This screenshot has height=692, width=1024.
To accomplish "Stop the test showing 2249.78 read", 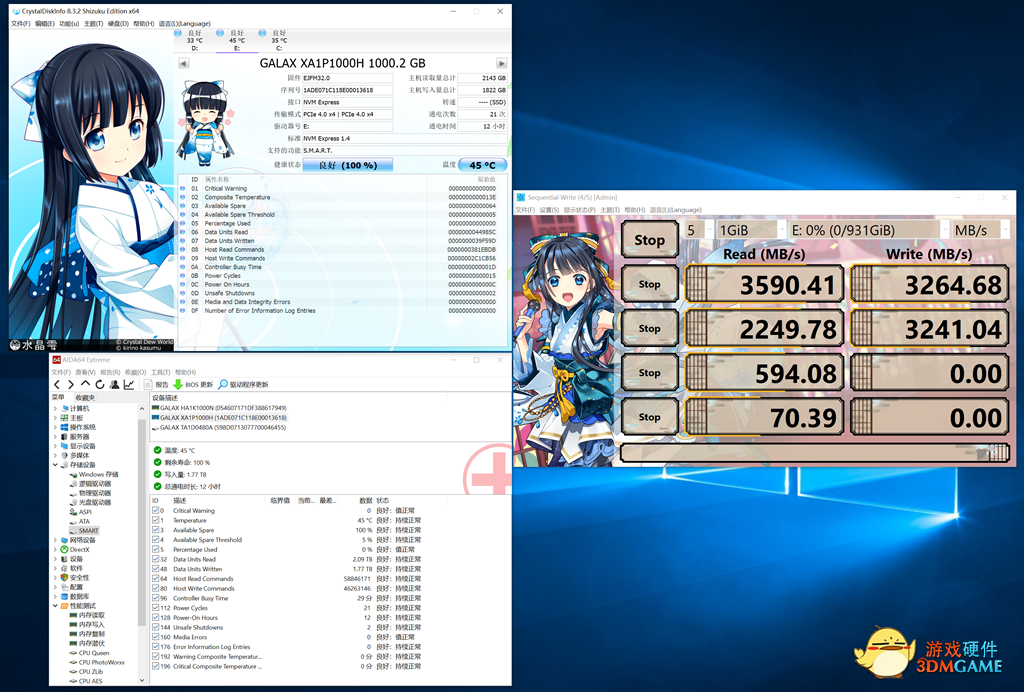I will (650, 328).
